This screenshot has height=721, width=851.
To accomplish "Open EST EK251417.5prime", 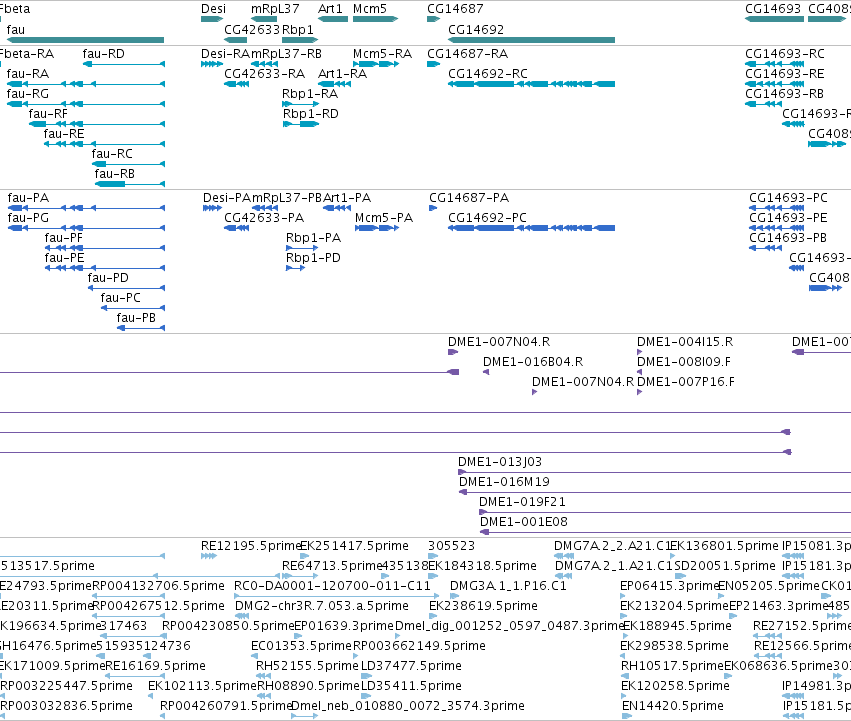I will pyautogui.click(x=354, y=546).
